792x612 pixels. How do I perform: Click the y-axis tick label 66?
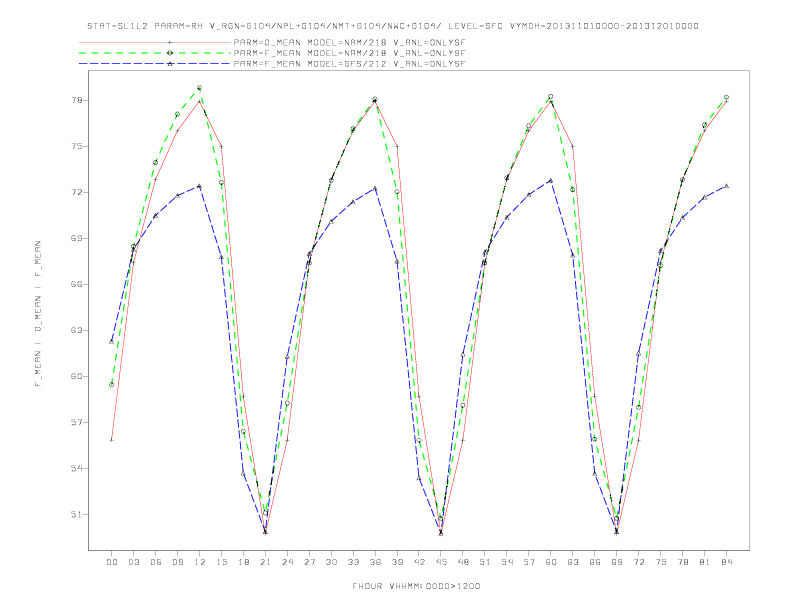click(x=77, y=284)
